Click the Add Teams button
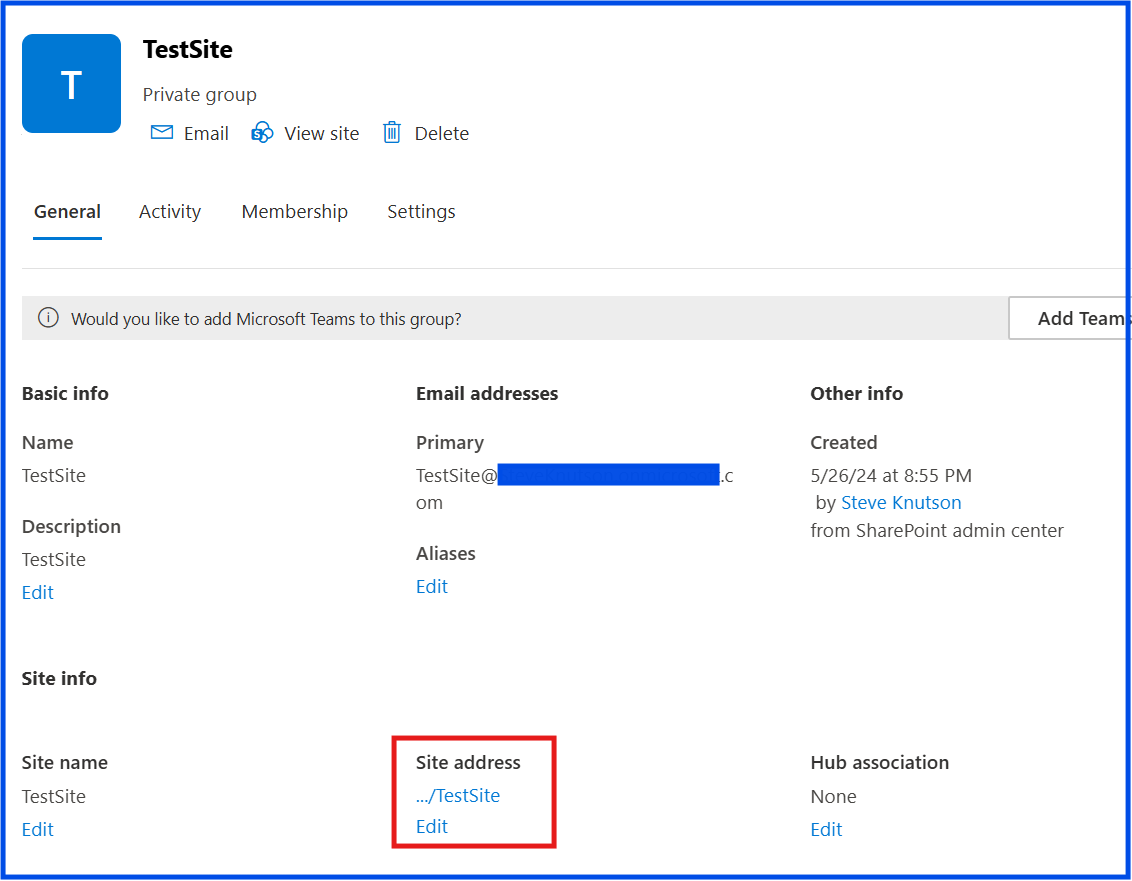The height and width of the screenshot is (881, 1132). [1069, 318]
